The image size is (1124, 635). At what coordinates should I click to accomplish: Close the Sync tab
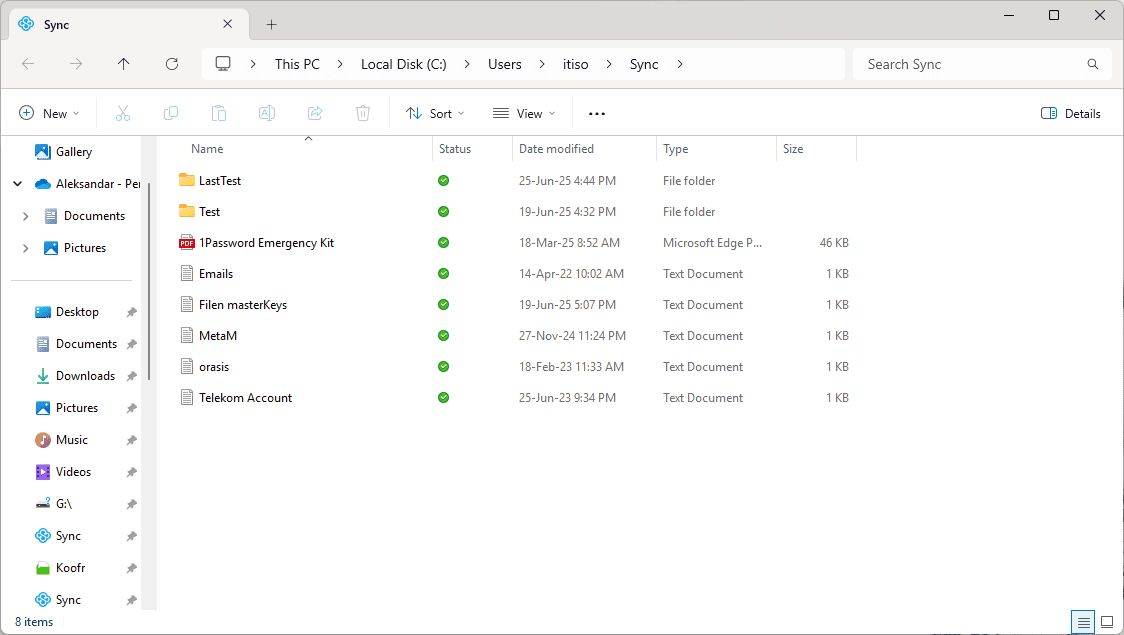click(x=227, y=24)
